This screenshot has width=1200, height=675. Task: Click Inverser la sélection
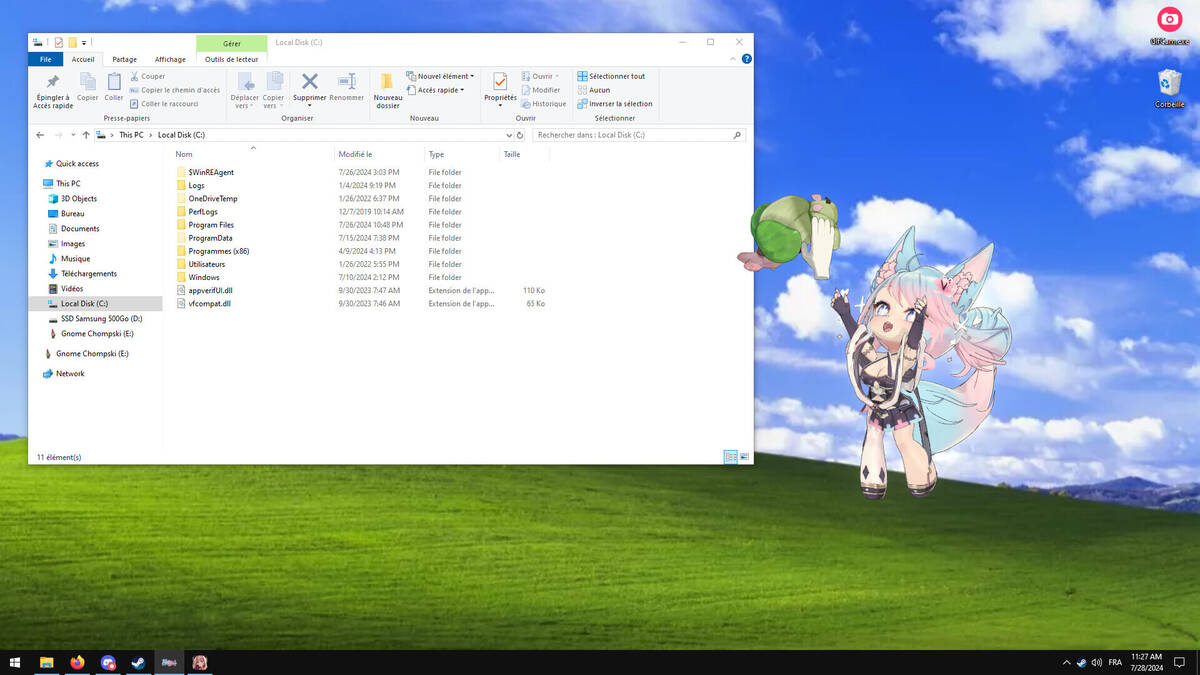pos(614,104)
